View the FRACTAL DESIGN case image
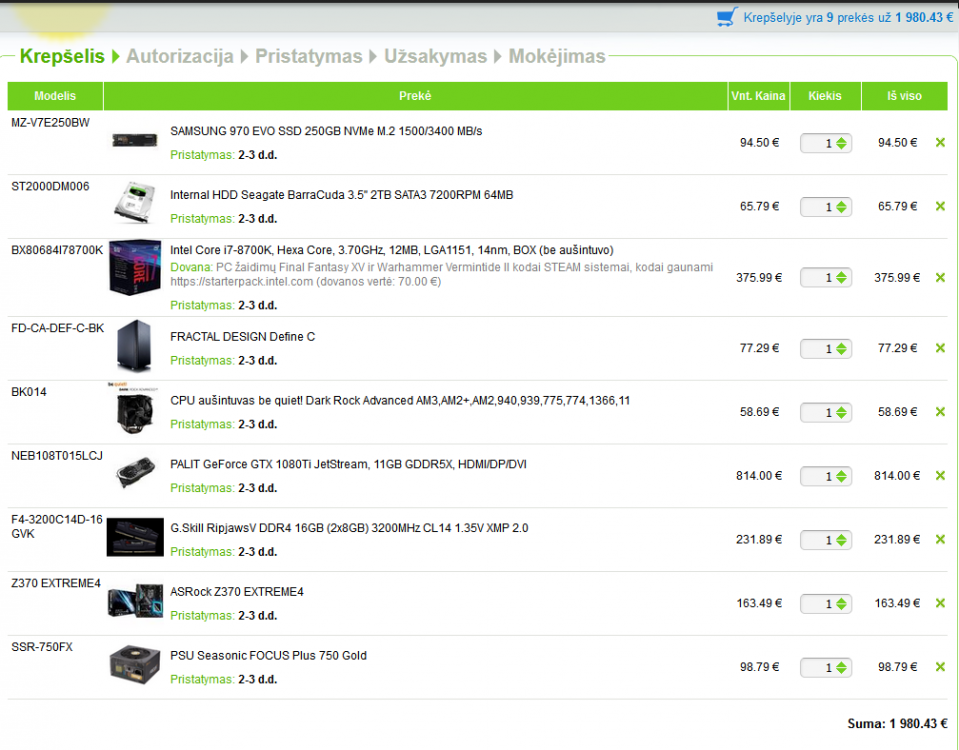Screen dimensions: 959x750 pos(135,346)
